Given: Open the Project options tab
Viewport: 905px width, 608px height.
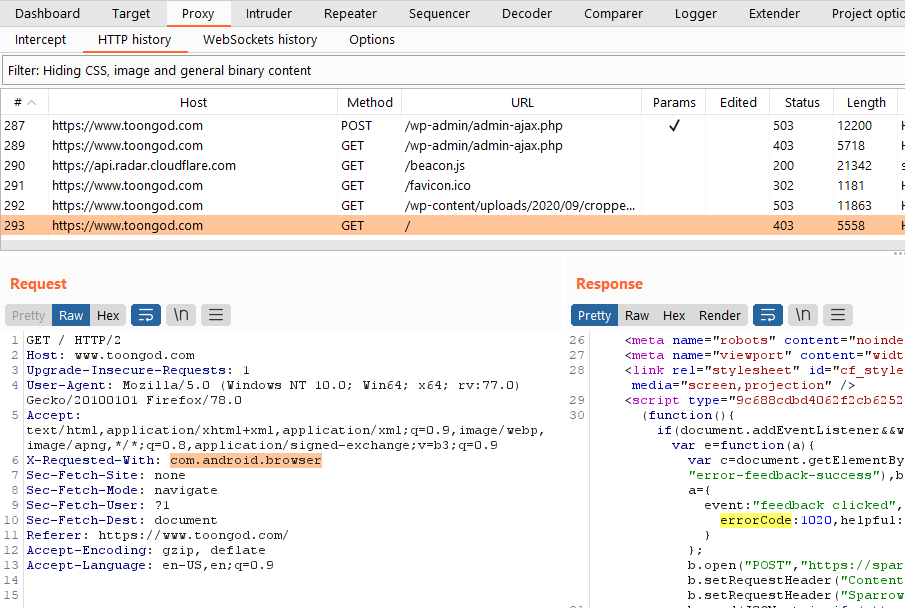Looking at the screenshot, I should pyautogui.click(x=867, y=13).
